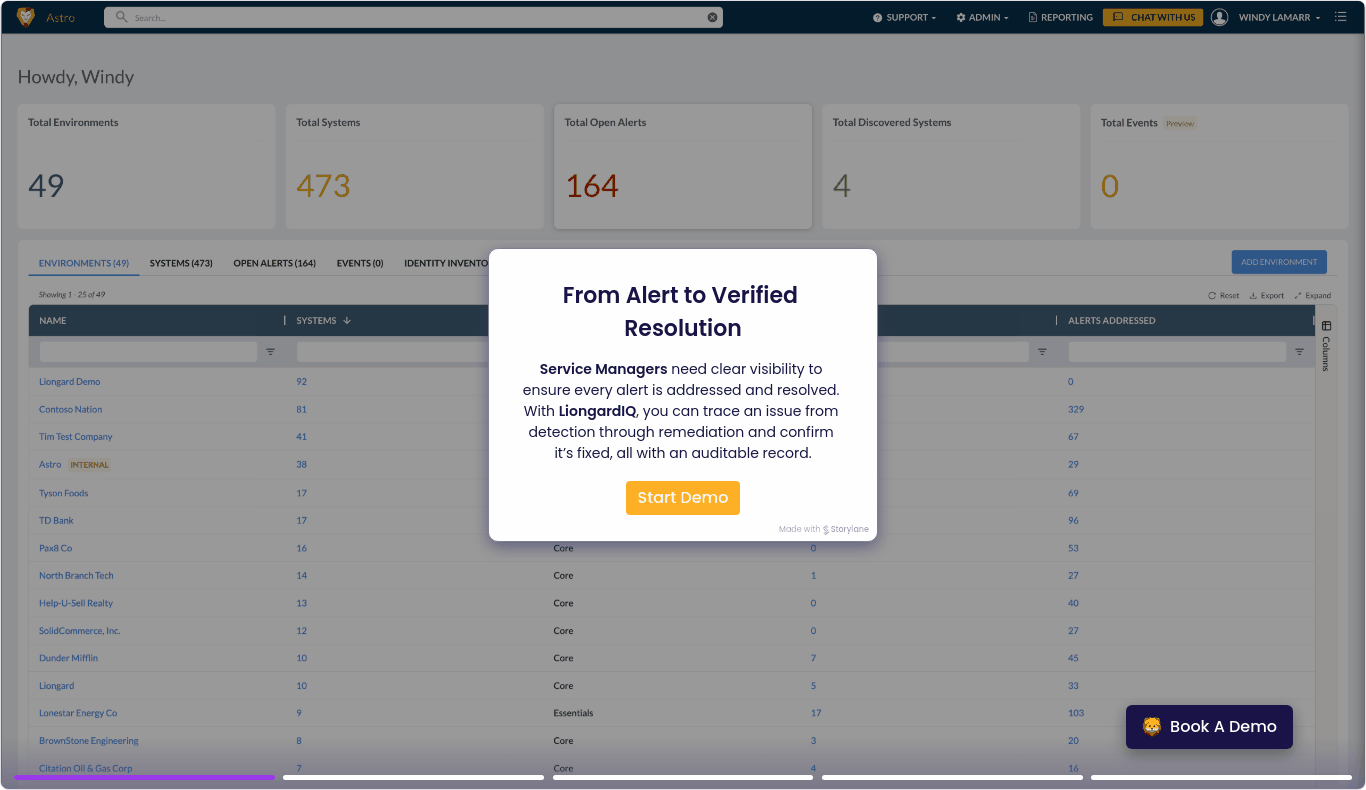Open the list menu icon beside the username
The height and width of the screenshot is (790, 1366).
pos(1340,17)
